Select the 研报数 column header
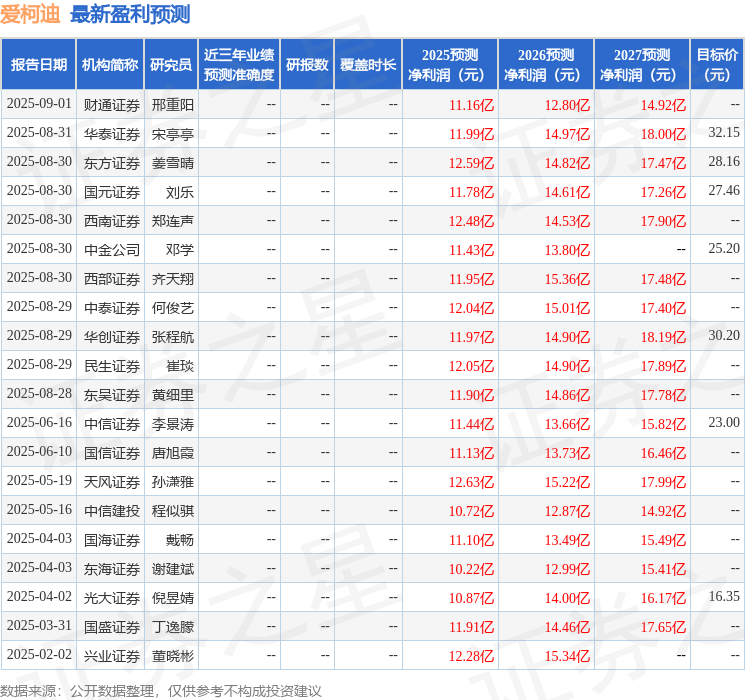The image size is (745, 700). pos(307,64)
